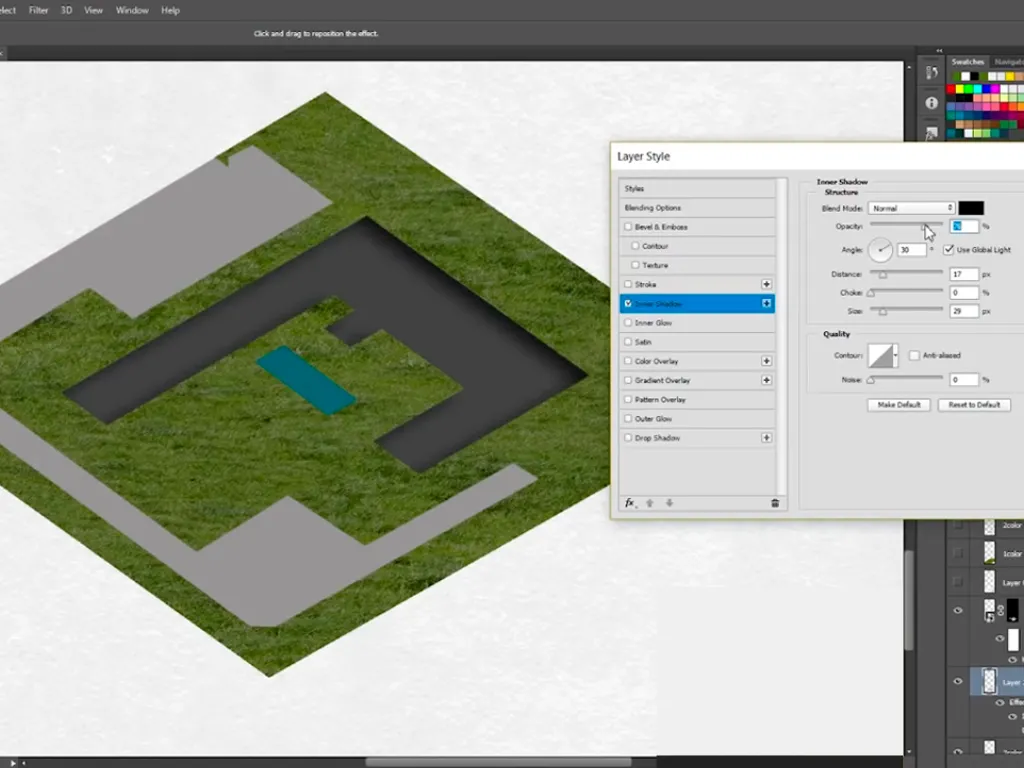Click the layer mask link chain icon
Screen dimensions: 1024x768
point(1001,610)
